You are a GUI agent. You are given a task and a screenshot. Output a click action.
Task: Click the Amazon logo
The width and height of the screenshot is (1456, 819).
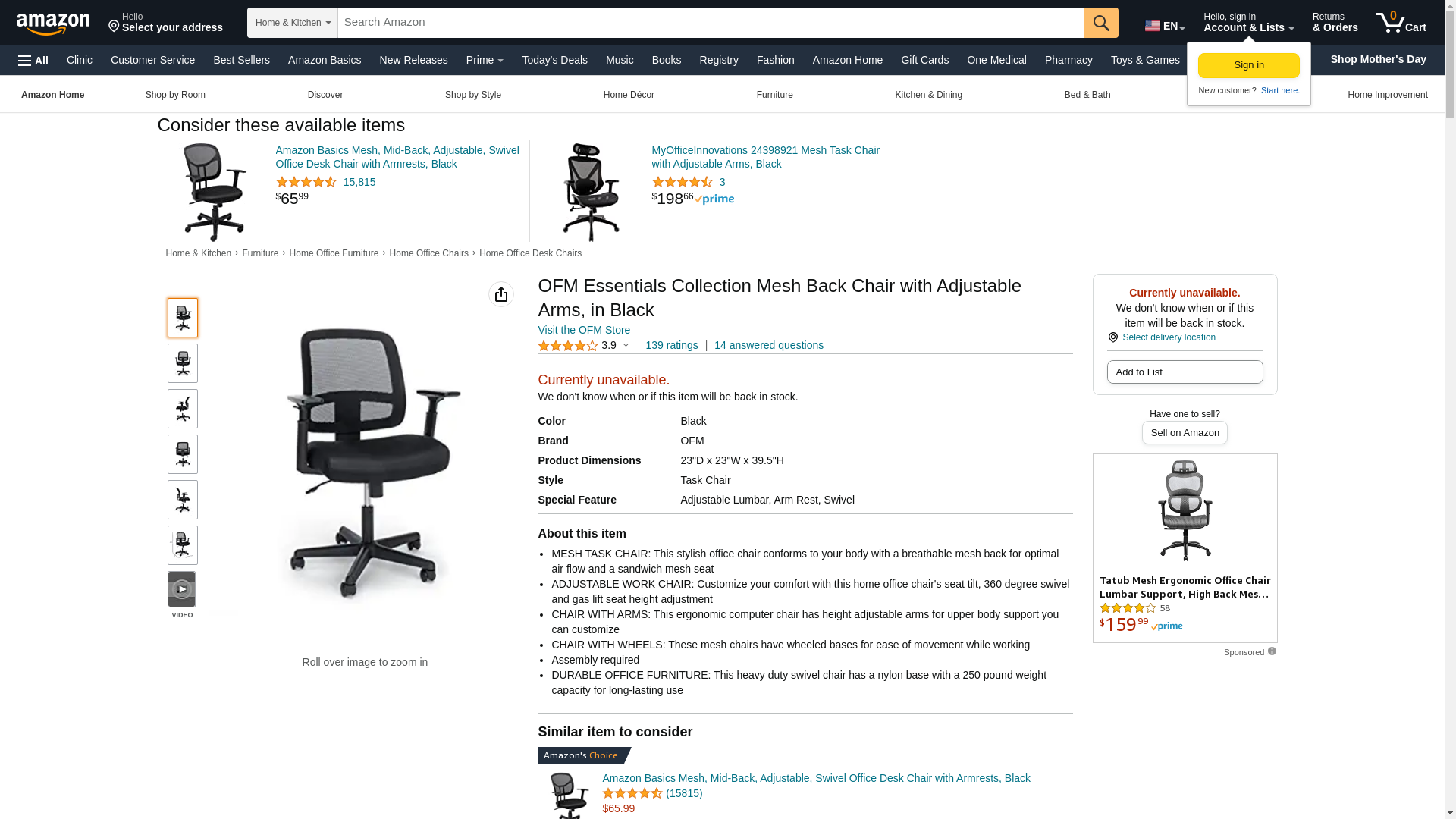53,24
